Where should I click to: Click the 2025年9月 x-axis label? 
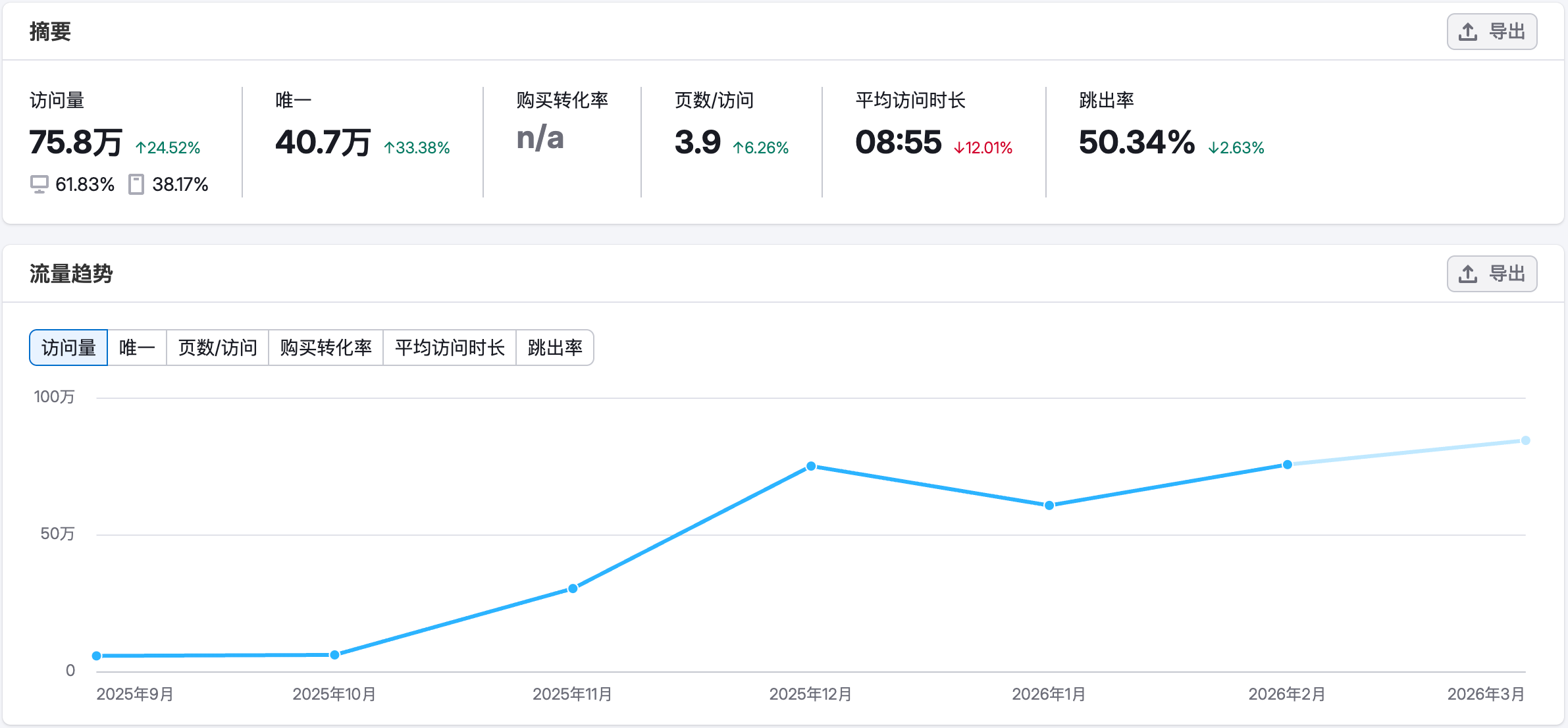coord(135,694)
